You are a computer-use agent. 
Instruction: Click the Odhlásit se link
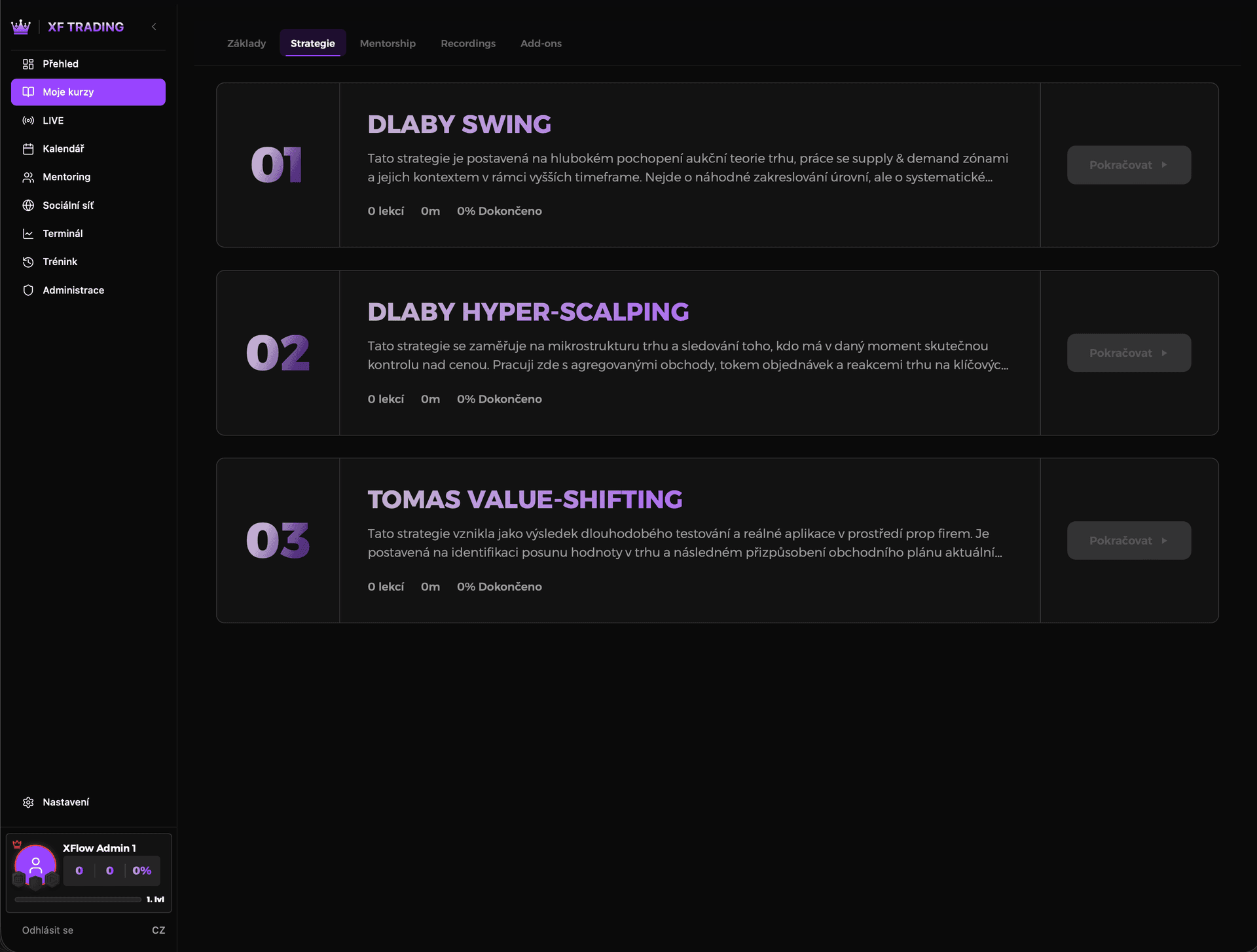(48, 930)
